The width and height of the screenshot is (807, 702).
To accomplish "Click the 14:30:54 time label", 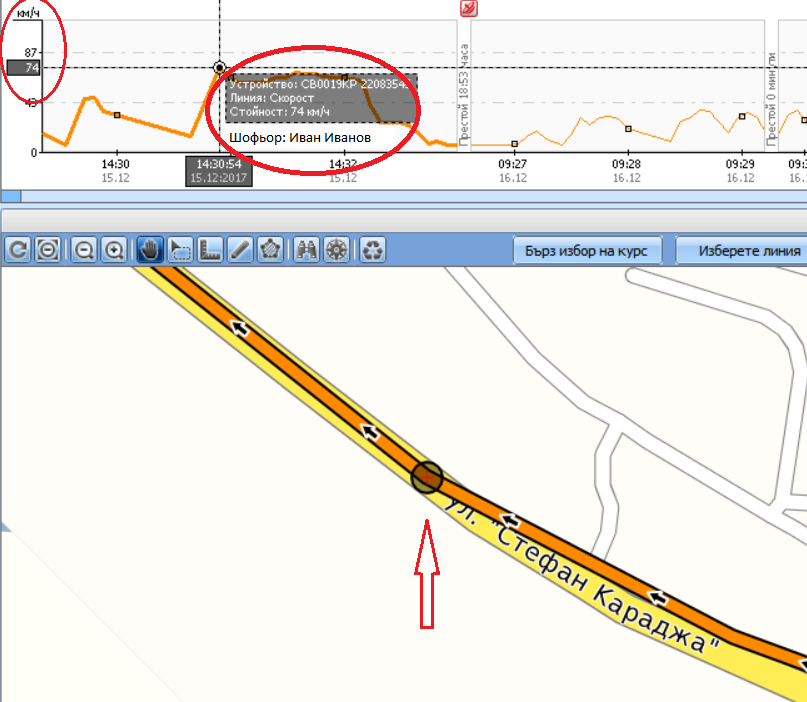I will [219, 171].
